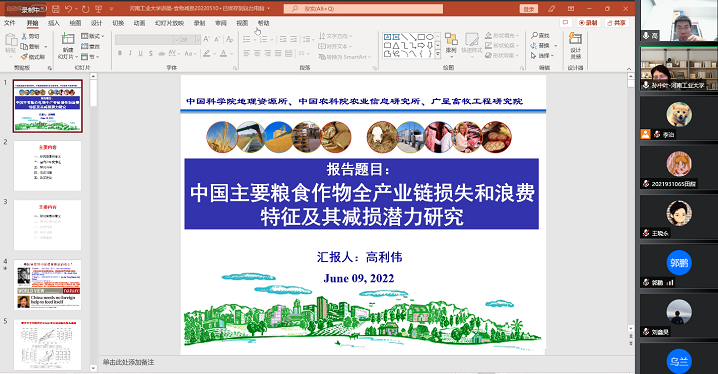Toggle Bold formatting
This screenshot has height=374, width=718.
[x=120, y=54]
